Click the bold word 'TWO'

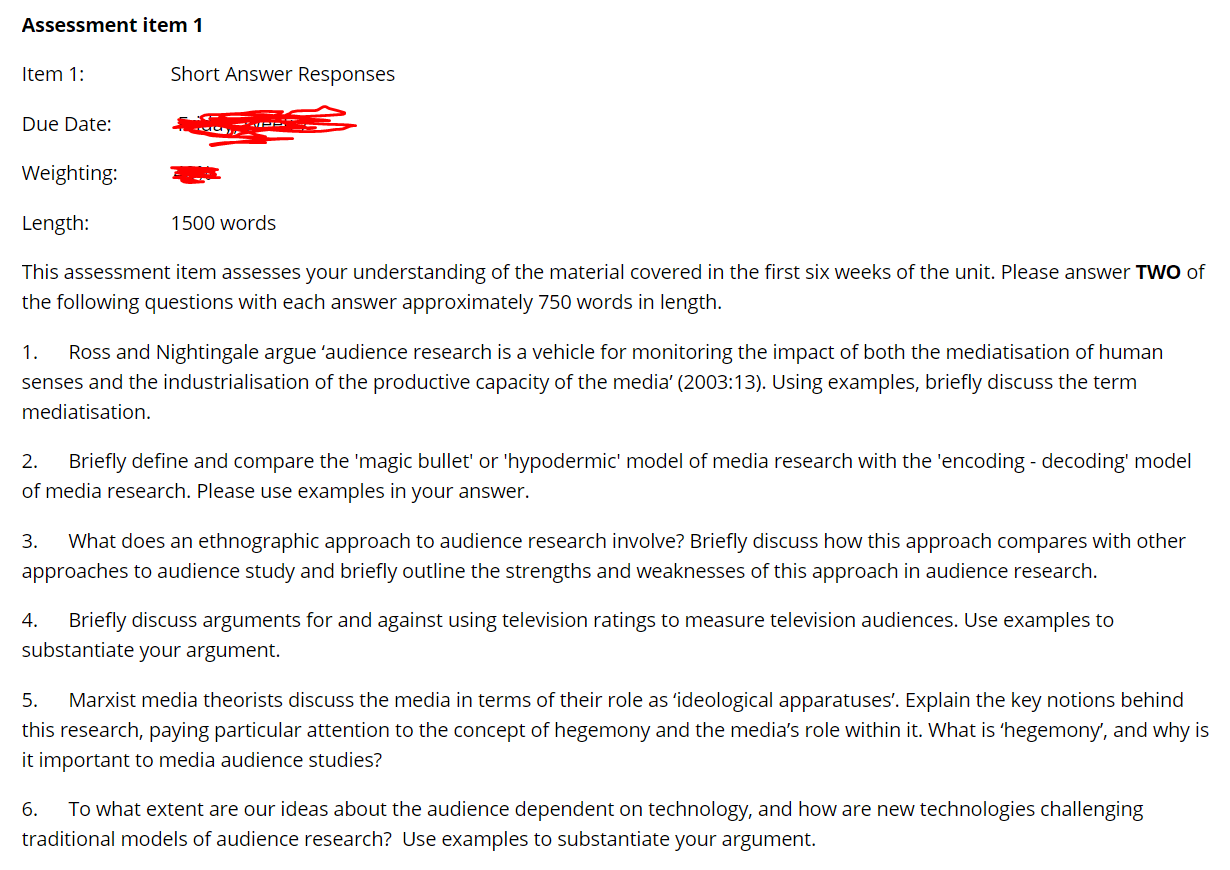[x=1158, y=272]
